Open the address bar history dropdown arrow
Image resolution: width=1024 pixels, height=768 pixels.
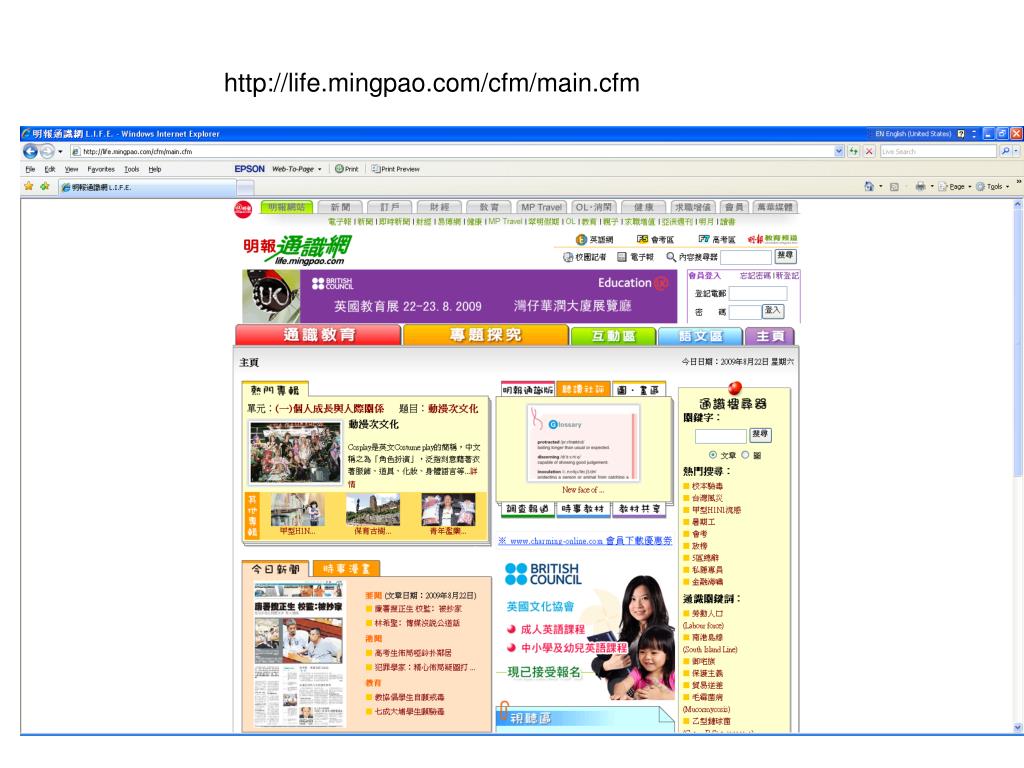(x=839, y=152)
